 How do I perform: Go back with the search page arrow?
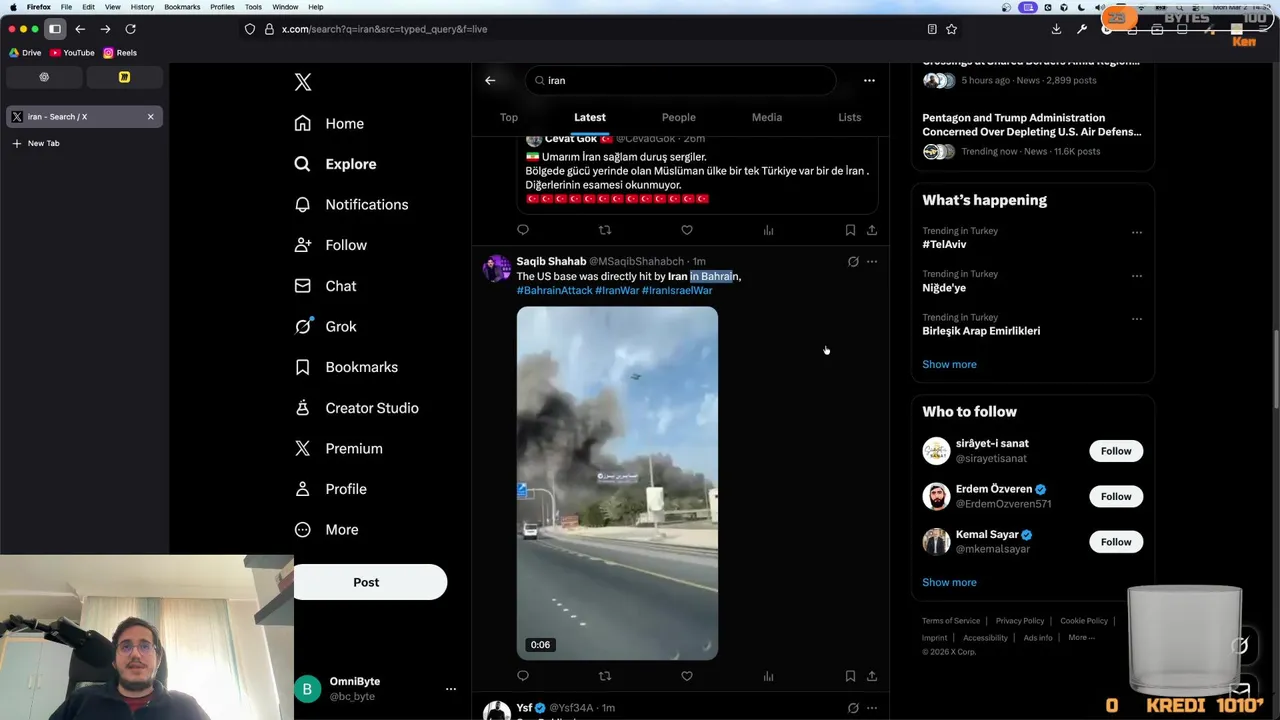coord(490,80)
